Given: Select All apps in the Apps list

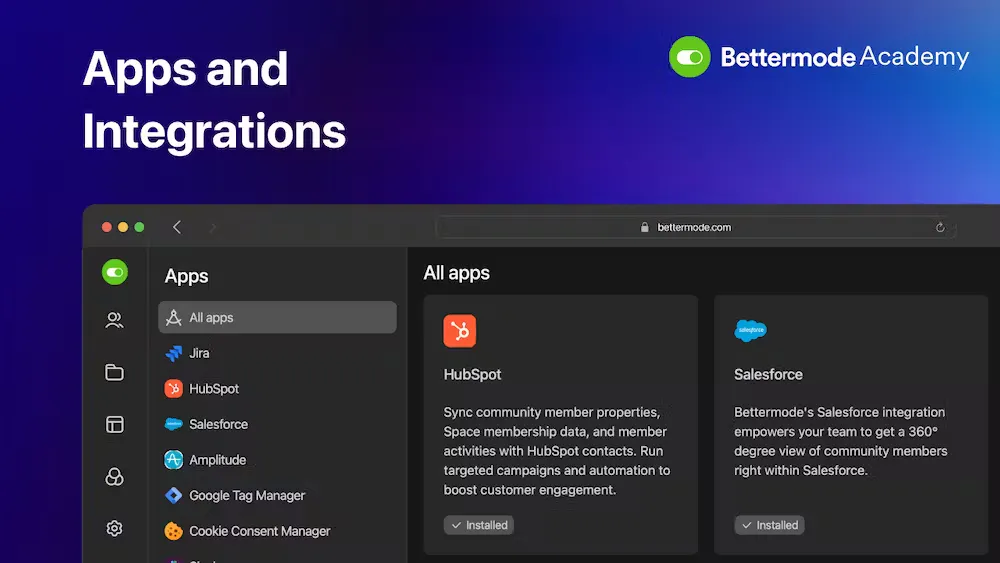Looking at the screenshot, I should tap(277, 318).
